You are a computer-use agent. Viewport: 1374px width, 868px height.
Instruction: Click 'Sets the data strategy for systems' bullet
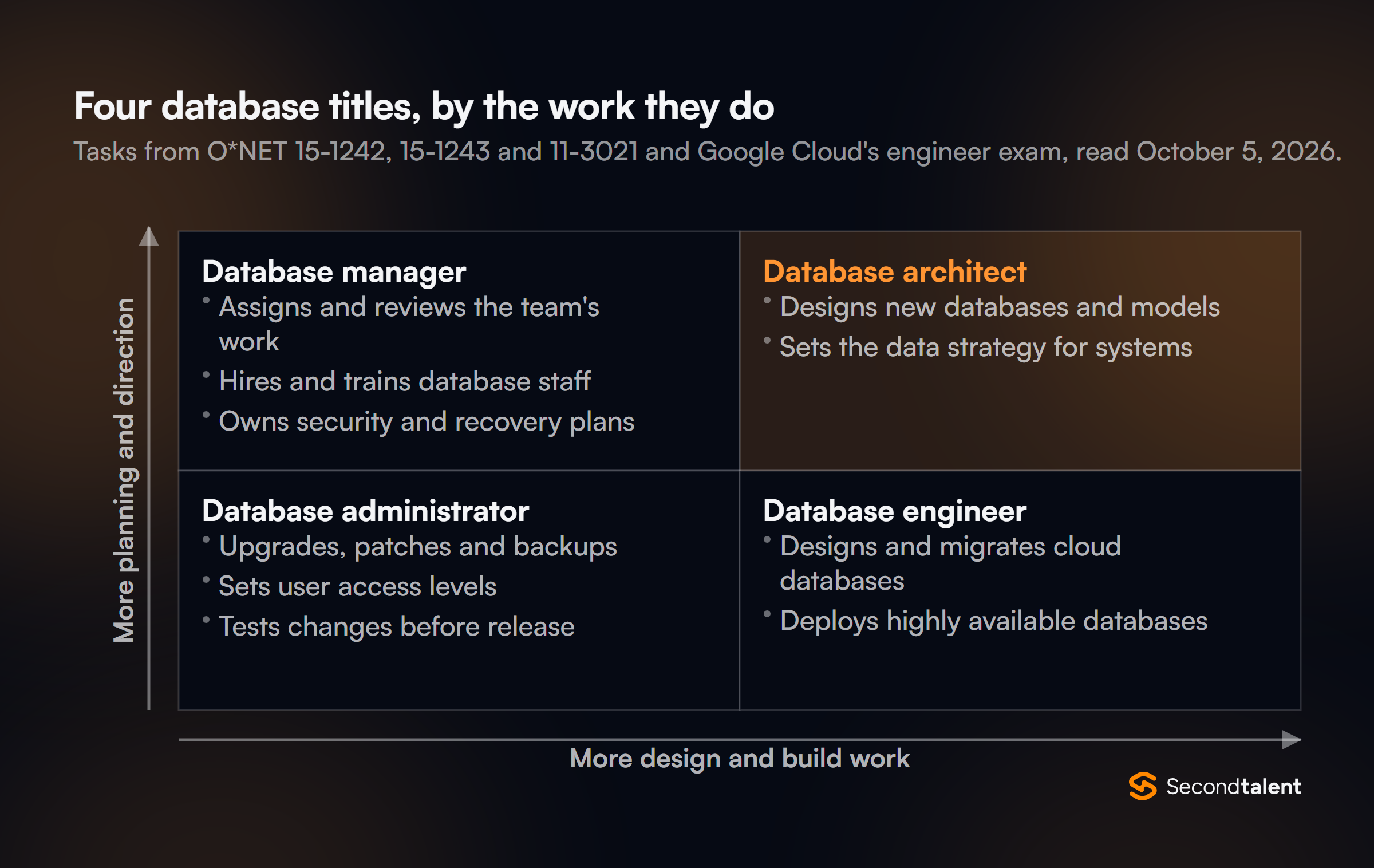986,348
